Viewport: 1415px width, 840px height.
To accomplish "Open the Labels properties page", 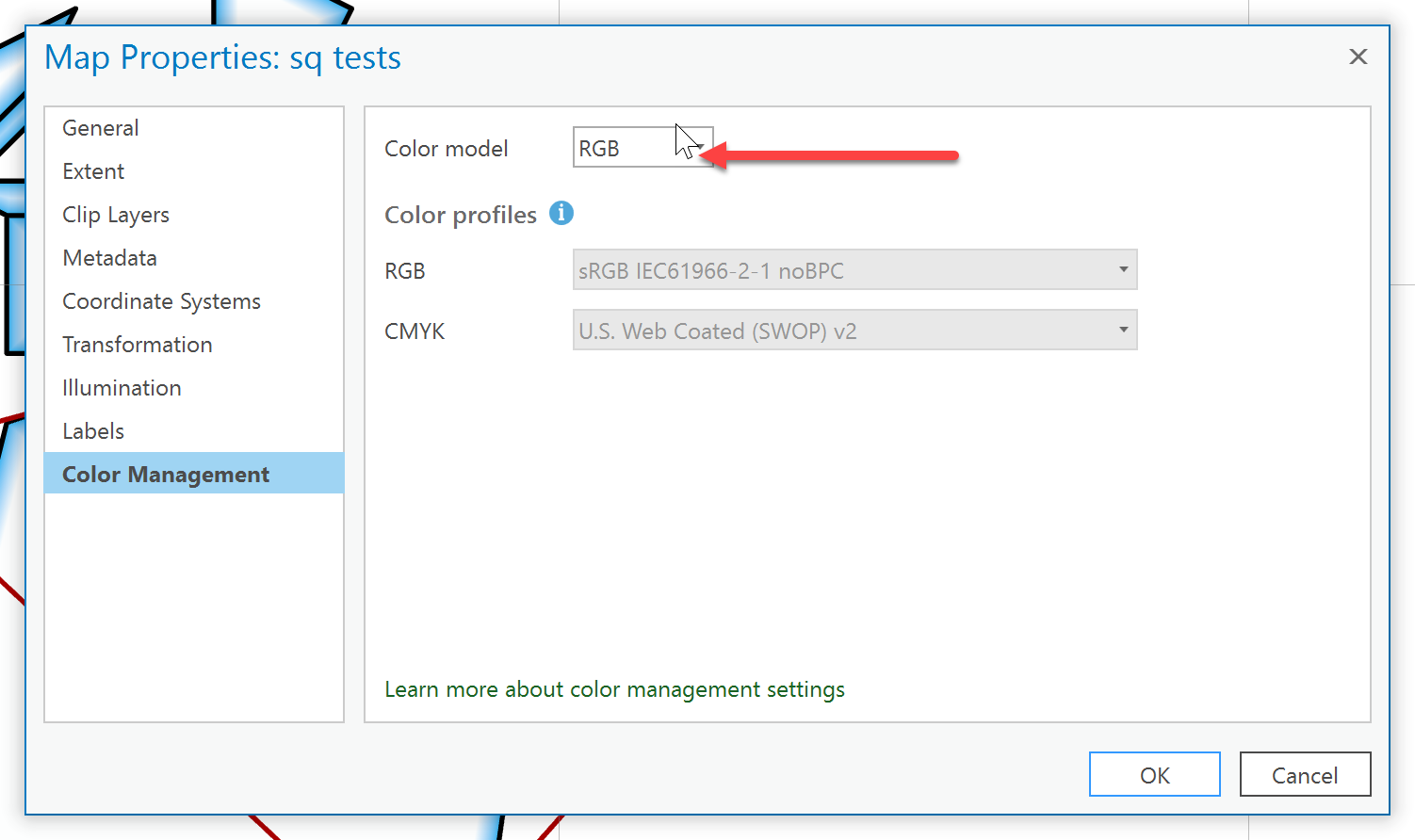I will (93, 430).
